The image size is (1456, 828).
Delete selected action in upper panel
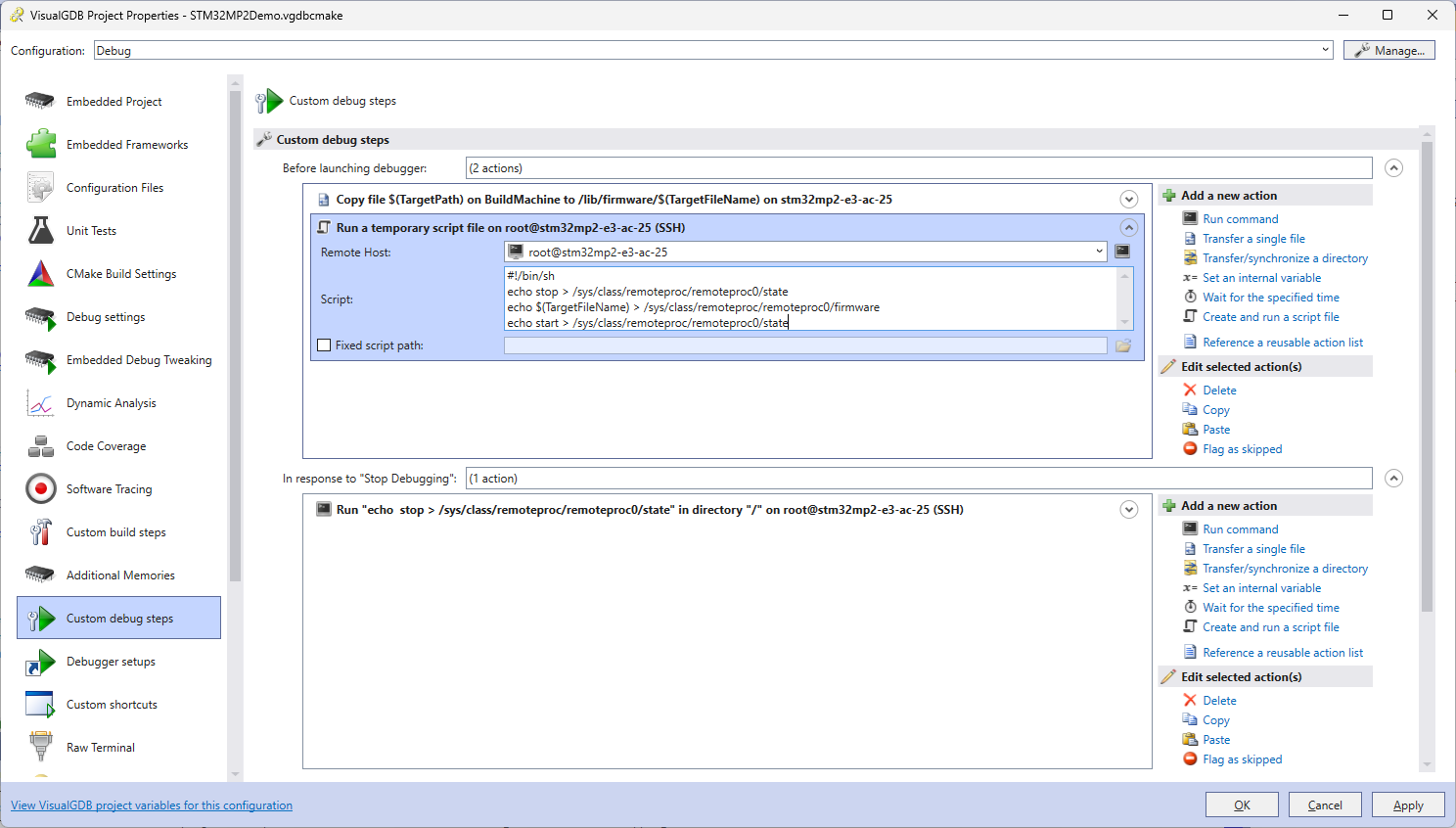point(1219,391)
